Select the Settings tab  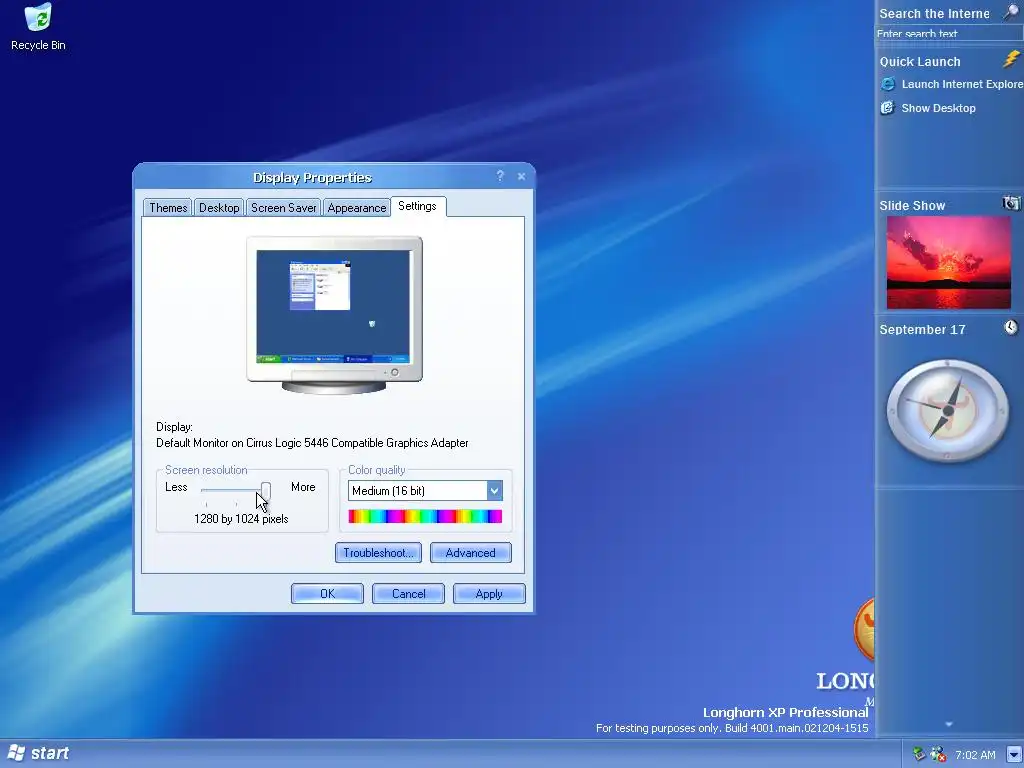tap(418, 206)
